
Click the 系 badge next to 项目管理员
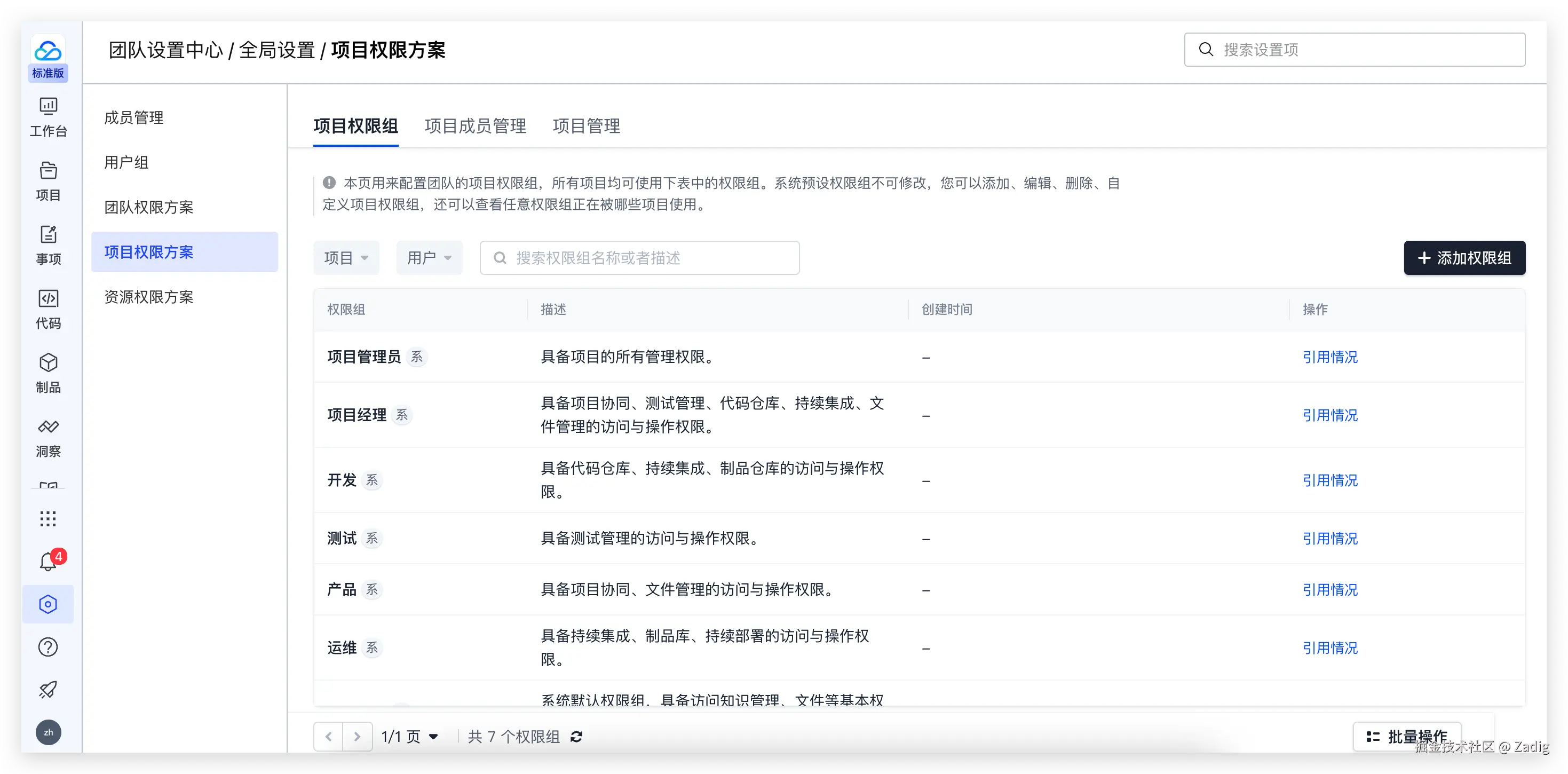point(417,357)
